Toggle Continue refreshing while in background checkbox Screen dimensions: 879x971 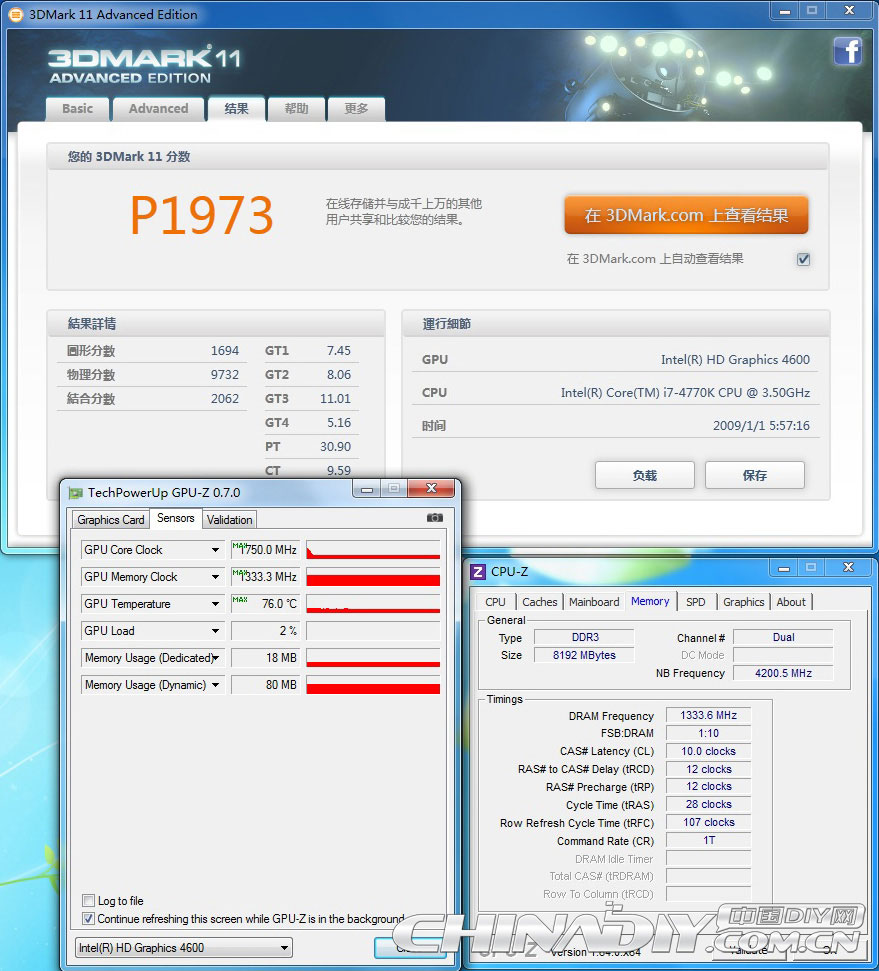coord(89,918)
